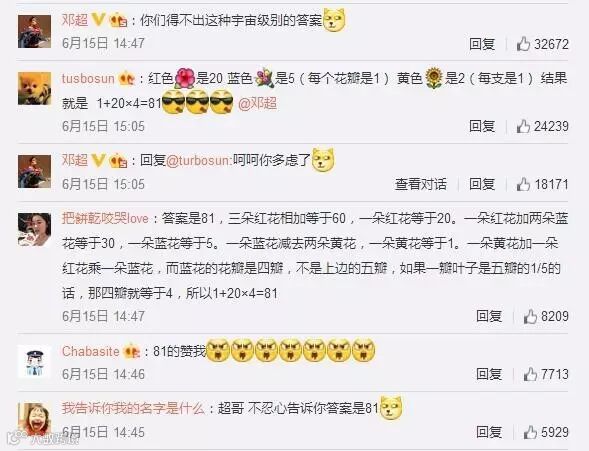Click the @邓超 mention link
Image resolution: width=589 pixels, height=451 pixels.
pos(257,104)
